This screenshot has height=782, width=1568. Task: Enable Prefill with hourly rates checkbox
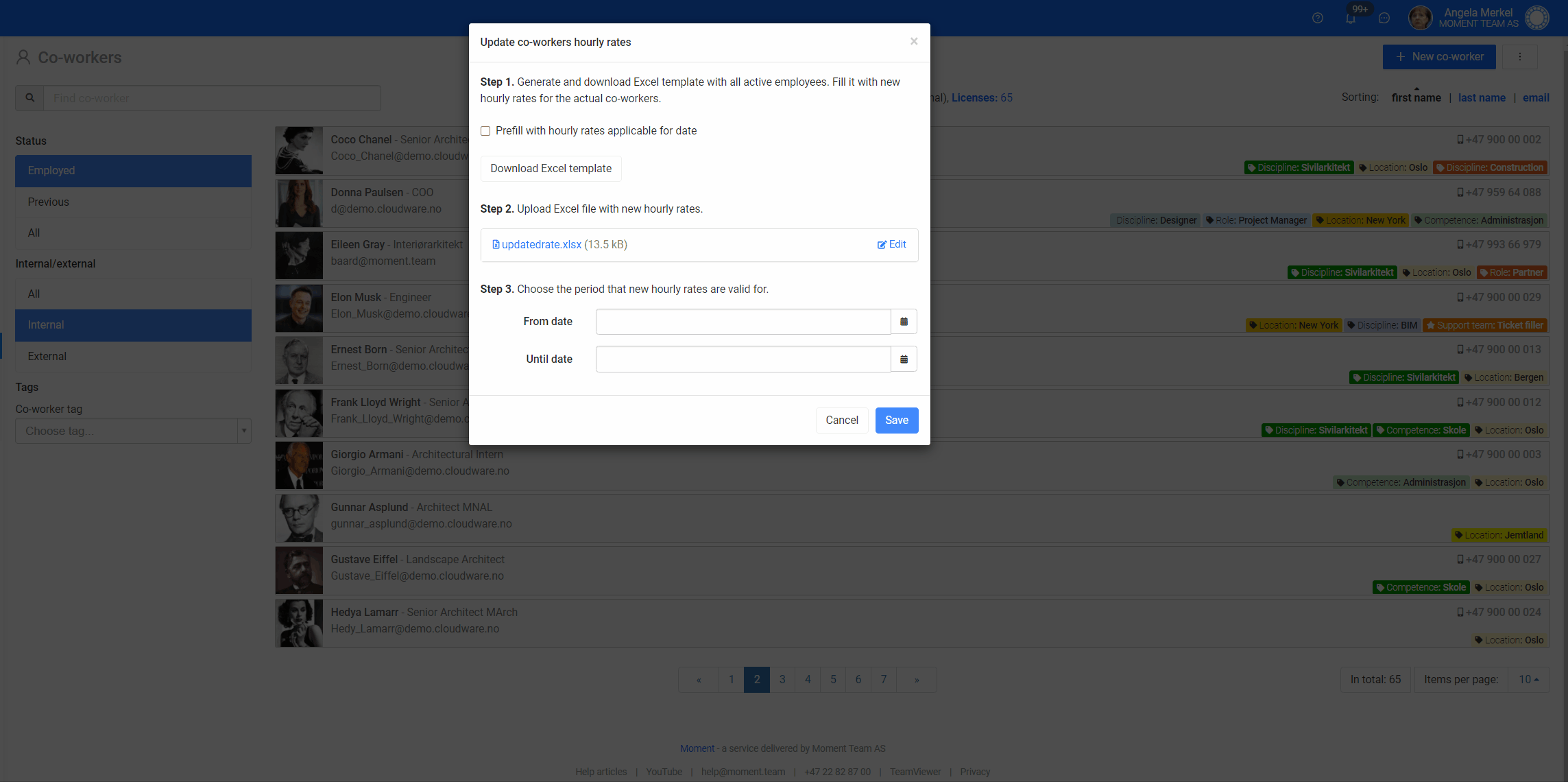(x=485, y=131)
